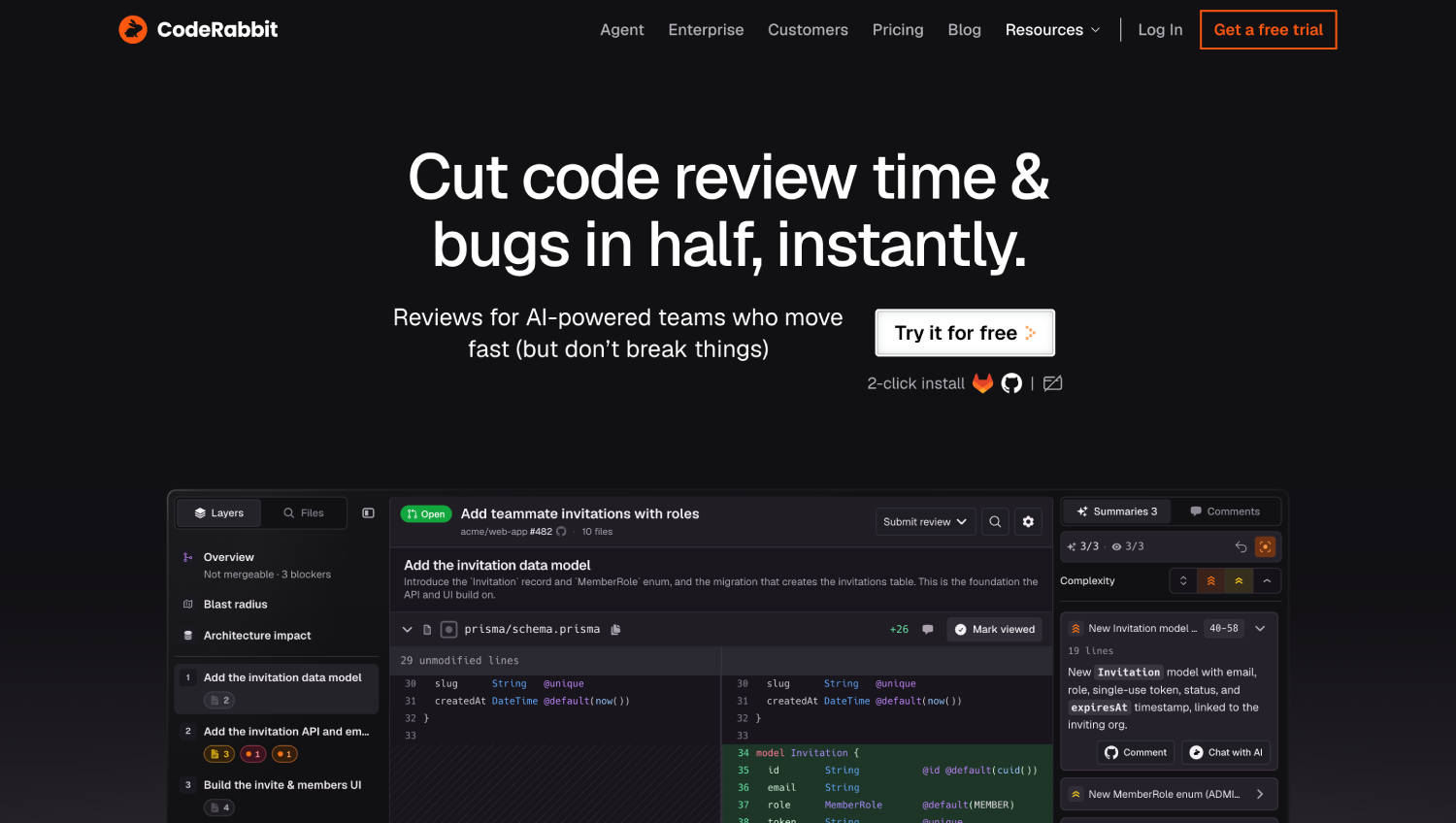Click the red 1 issue badge
Screen dimensions: 1456x823
[252, 754]
